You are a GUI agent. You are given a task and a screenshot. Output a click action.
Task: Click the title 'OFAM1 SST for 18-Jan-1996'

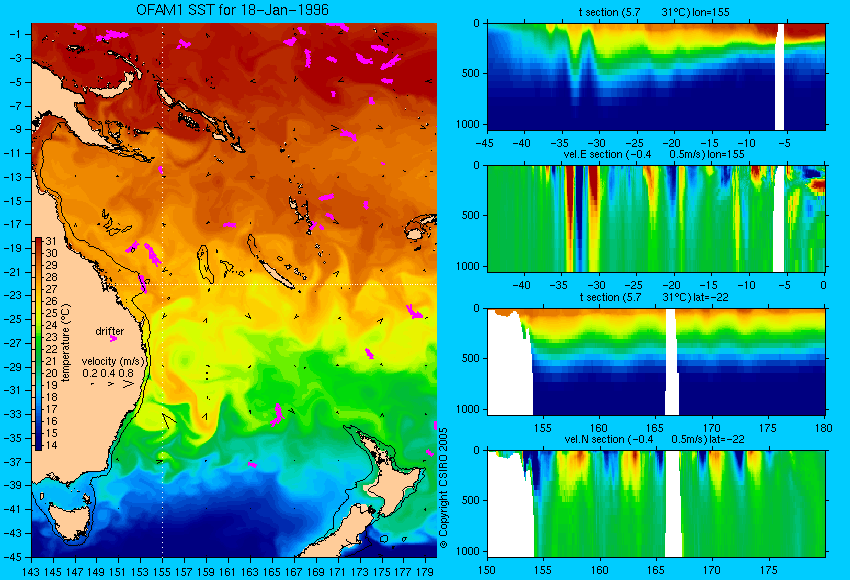pos(232,10)
